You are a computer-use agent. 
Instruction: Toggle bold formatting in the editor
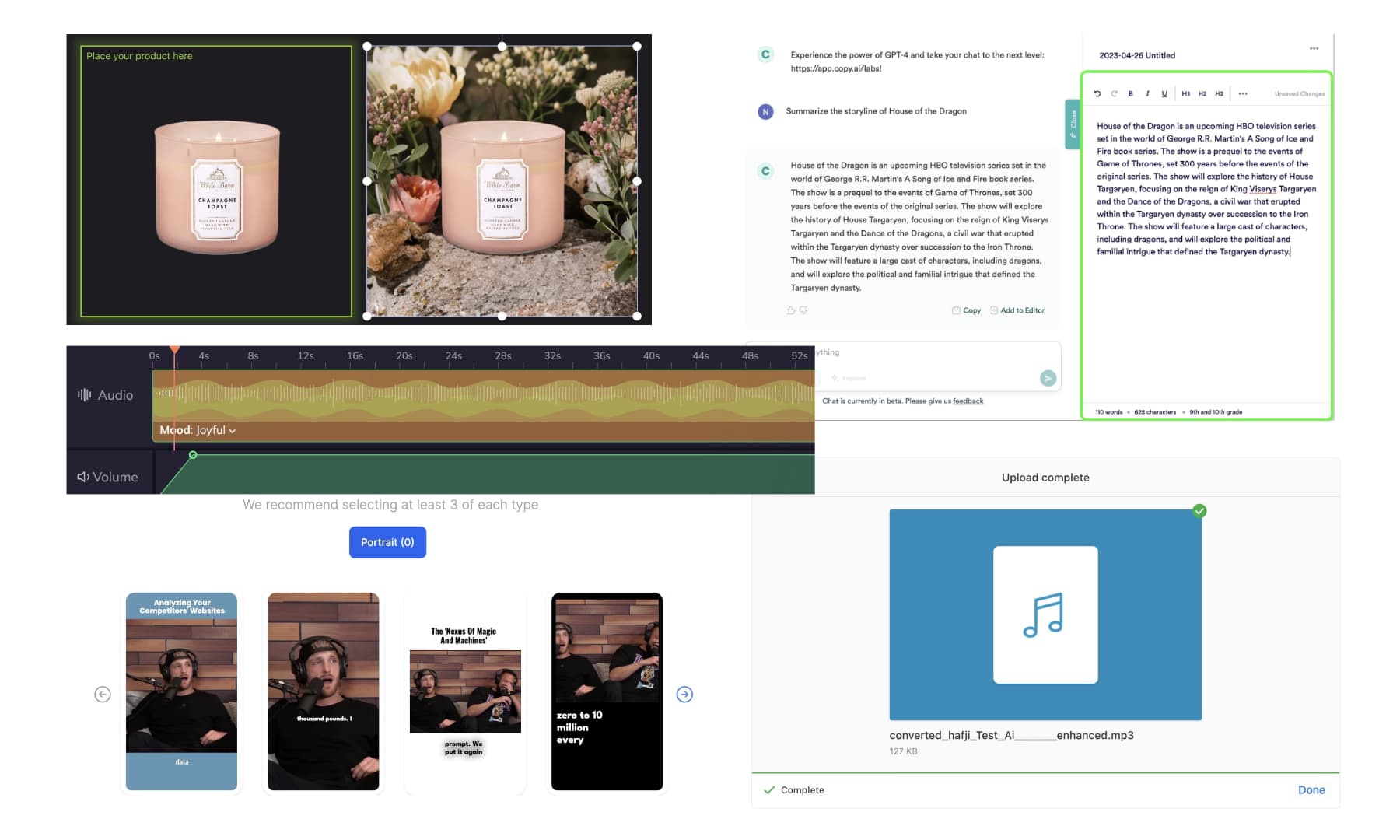[1130, 93]
